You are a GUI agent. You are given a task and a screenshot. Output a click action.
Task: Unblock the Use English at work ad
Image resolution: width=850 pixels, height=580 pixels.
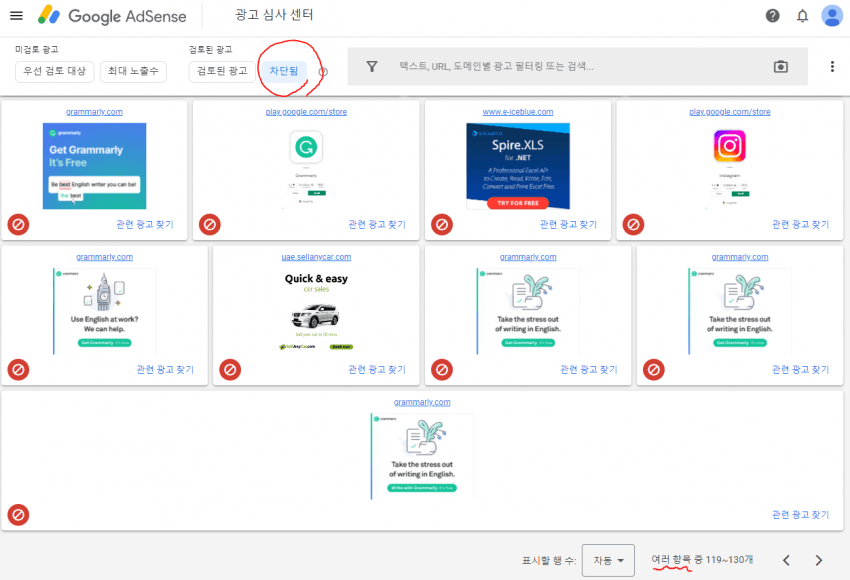[18, 370]
